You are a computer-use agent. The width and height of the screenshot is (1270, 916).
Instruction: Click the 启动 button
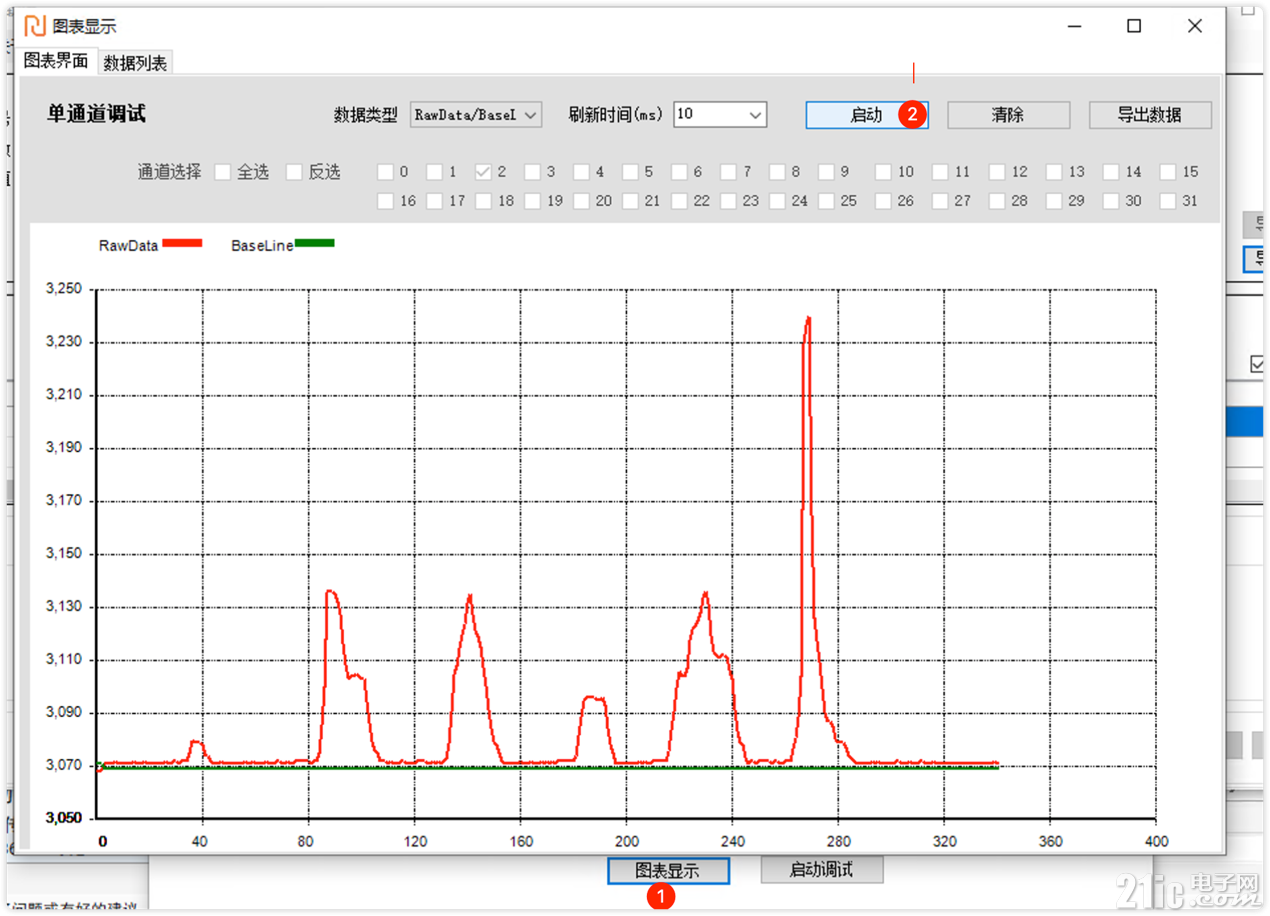(x=867, y=115)
